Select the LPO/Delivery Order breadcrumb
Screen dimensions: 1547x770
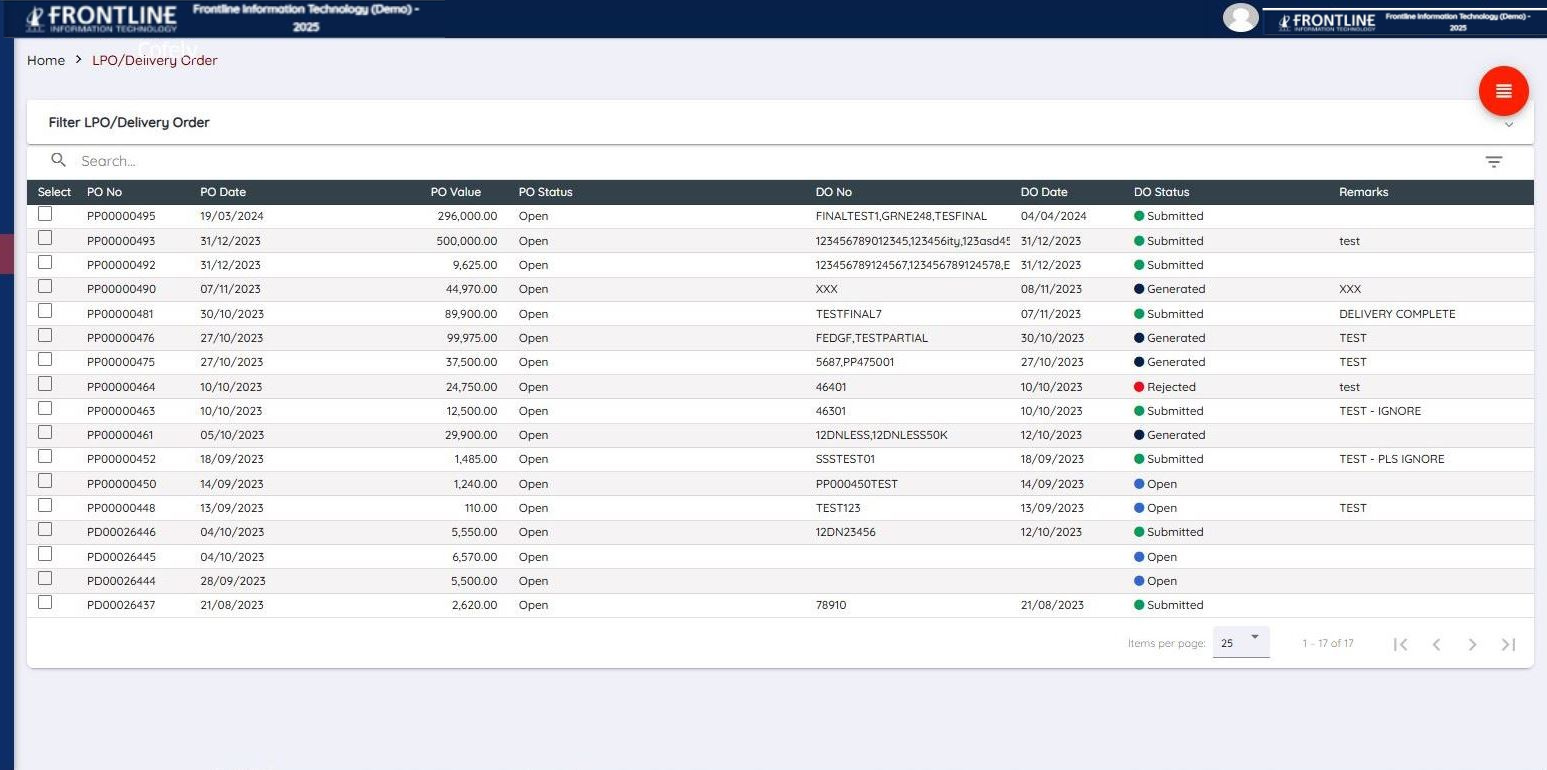pyautogui.click(x=154, y=60)
